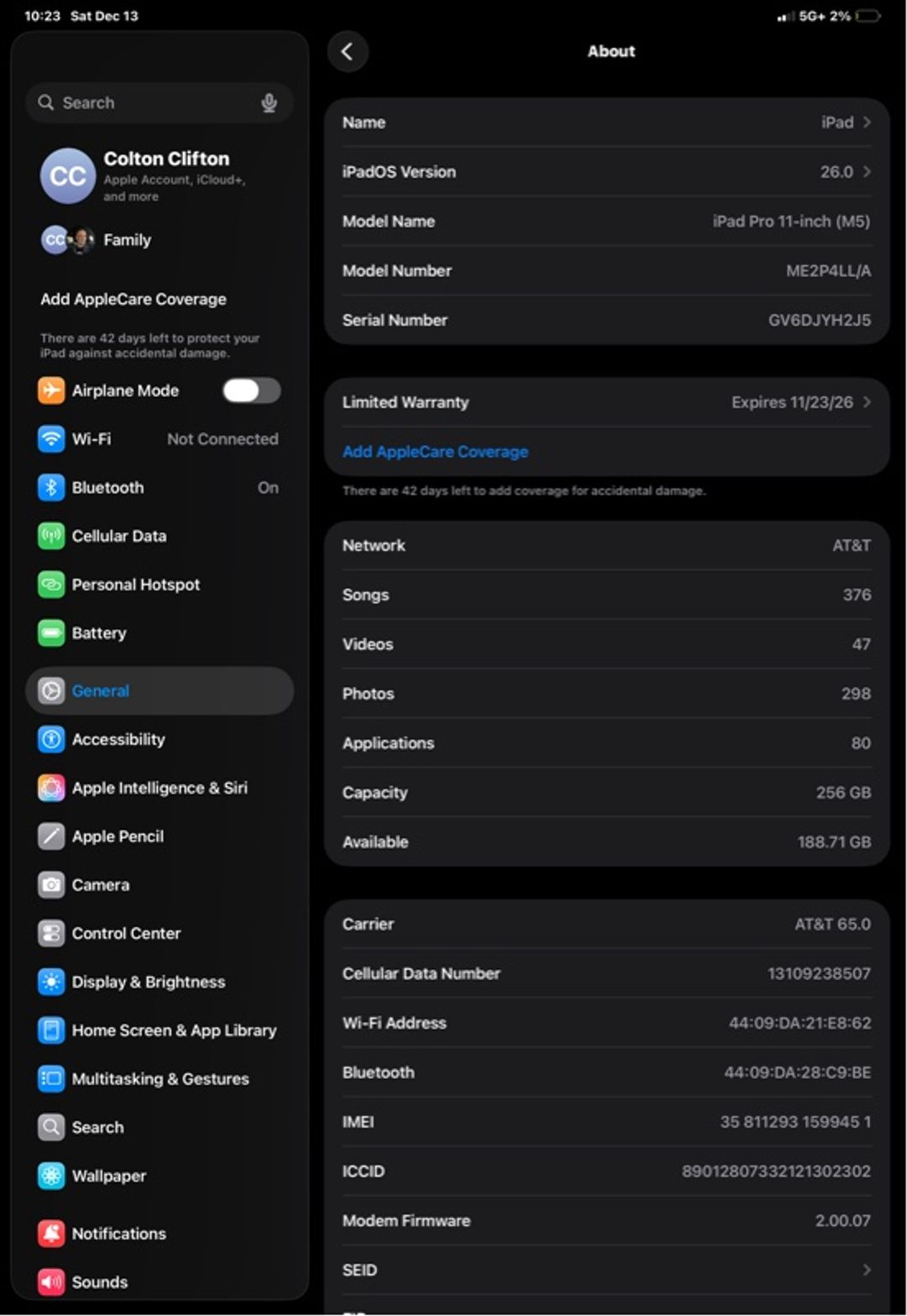The width and height of the screenshot is (907, 1316).
Task: Expand the iPadOS Version 26.0 row
Action: pyautogui.click(x=605, y=171)
